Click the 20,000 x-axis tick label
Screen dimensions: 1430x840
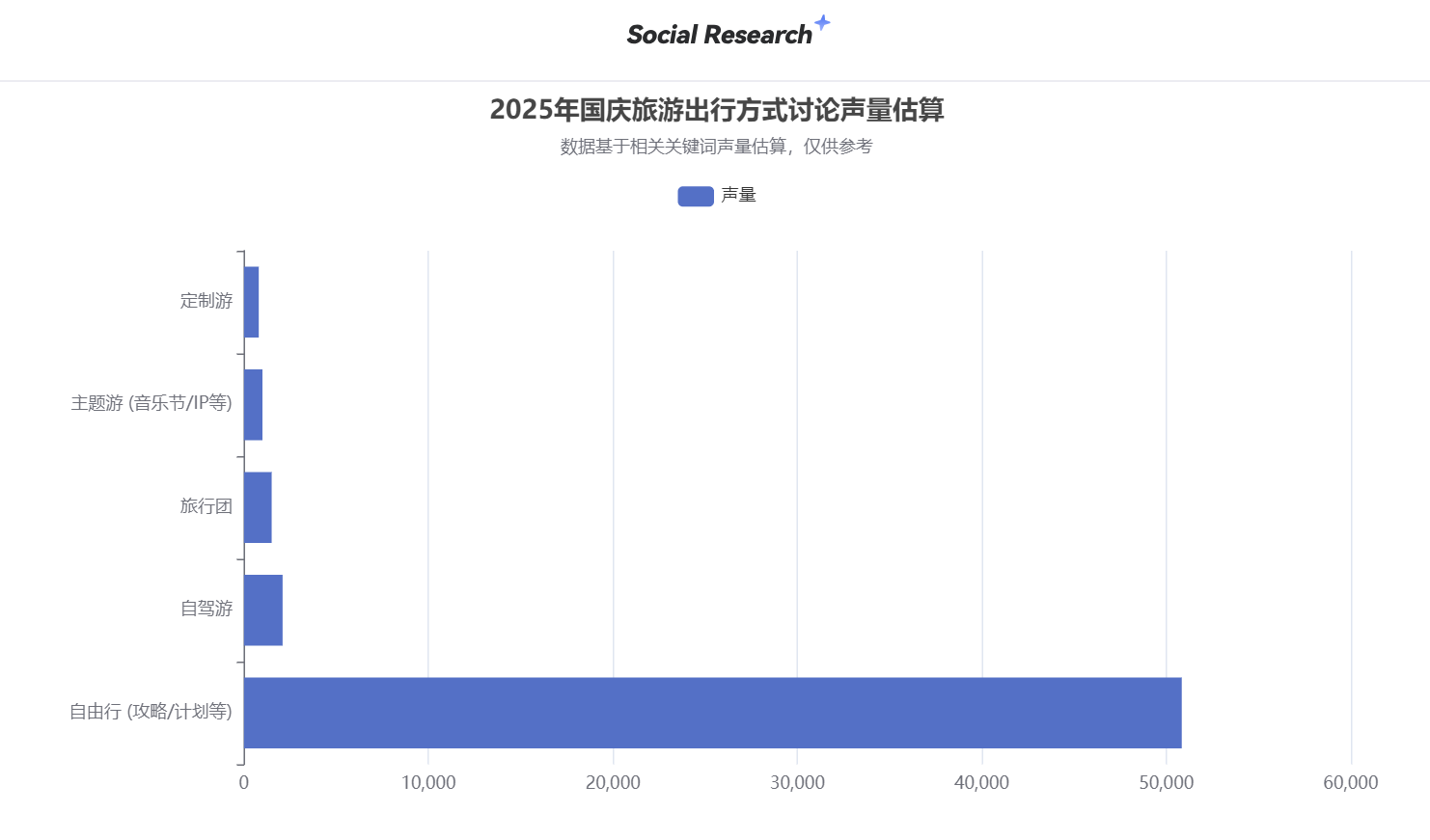pos(613,783)
